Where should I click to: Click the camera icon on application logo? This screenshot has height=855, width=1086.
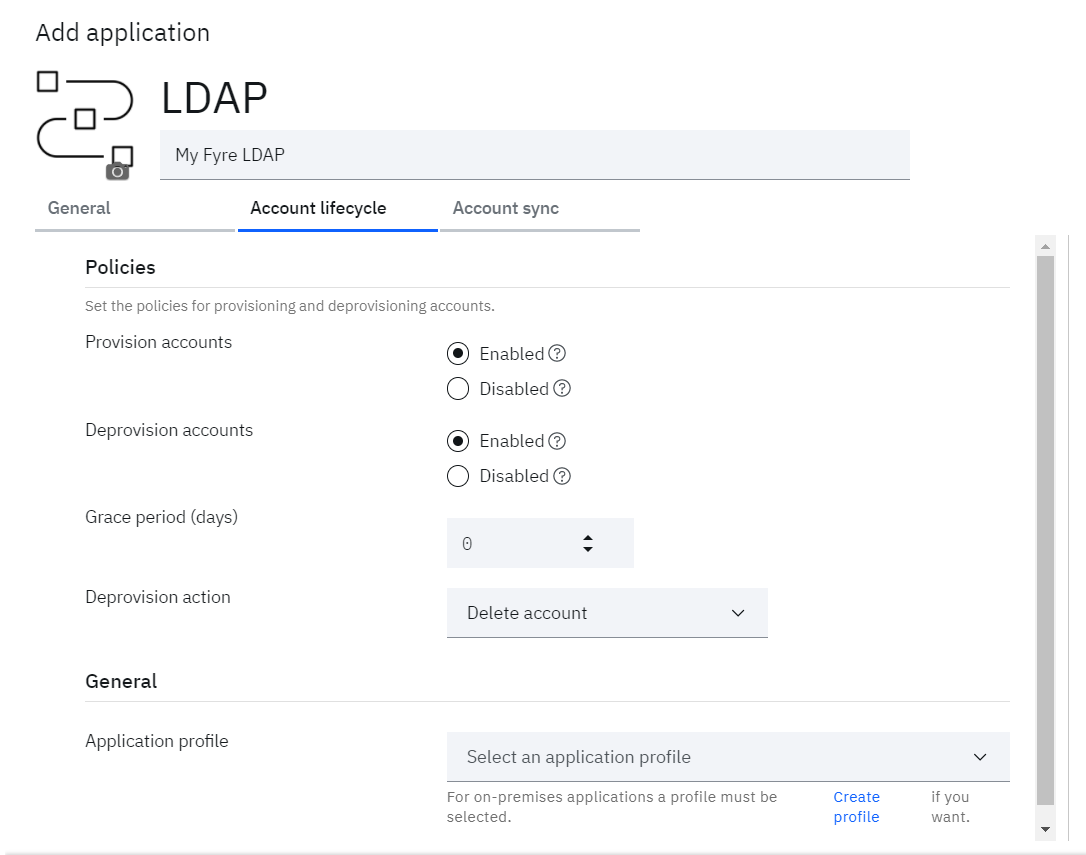coord(118,171)
